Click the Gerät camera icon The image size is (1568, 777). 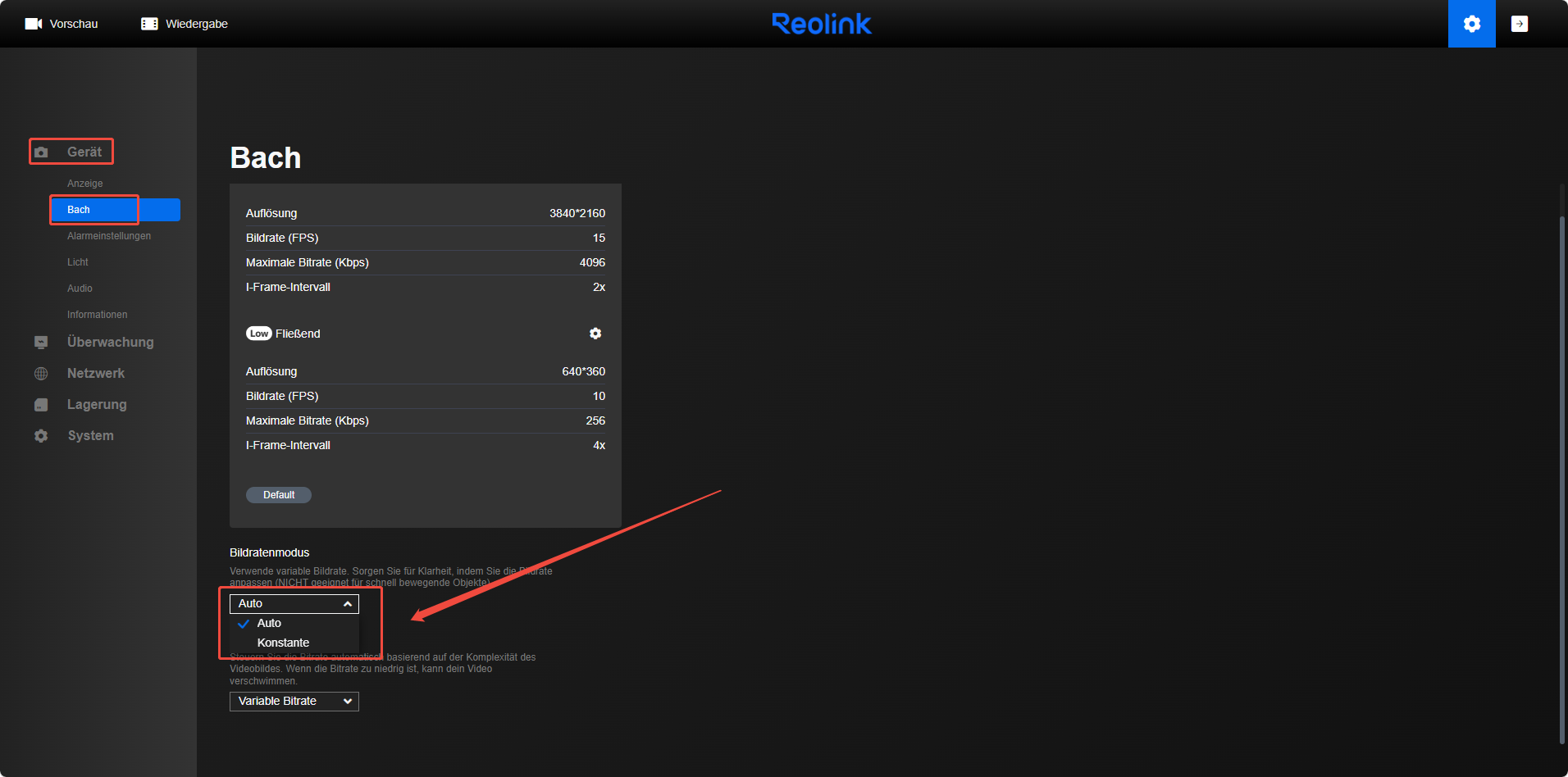(x=41, y=152)
